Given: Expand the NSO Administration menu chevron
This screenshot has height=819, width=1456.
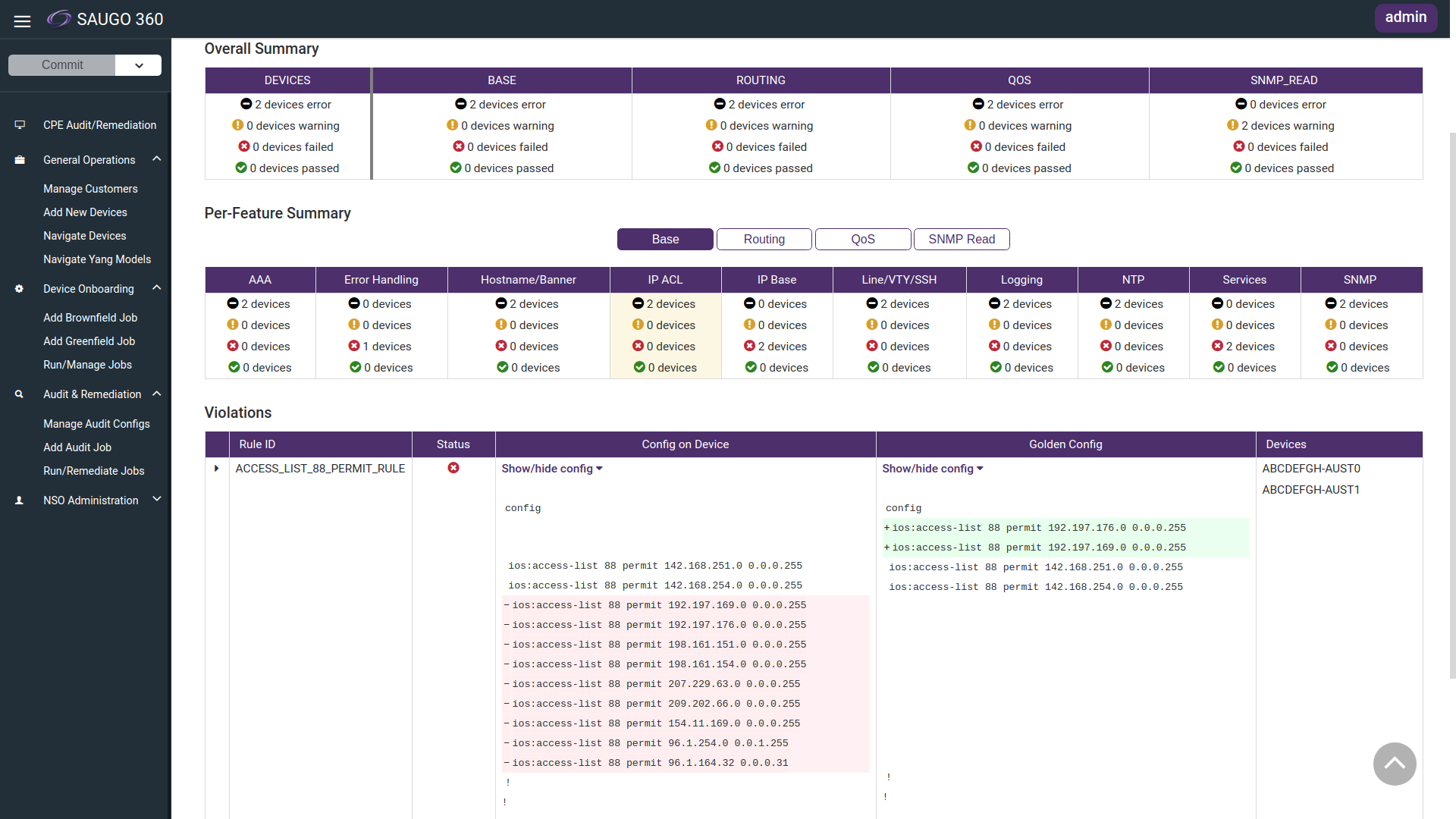Looking at the screenshot, I should [157, 499].
